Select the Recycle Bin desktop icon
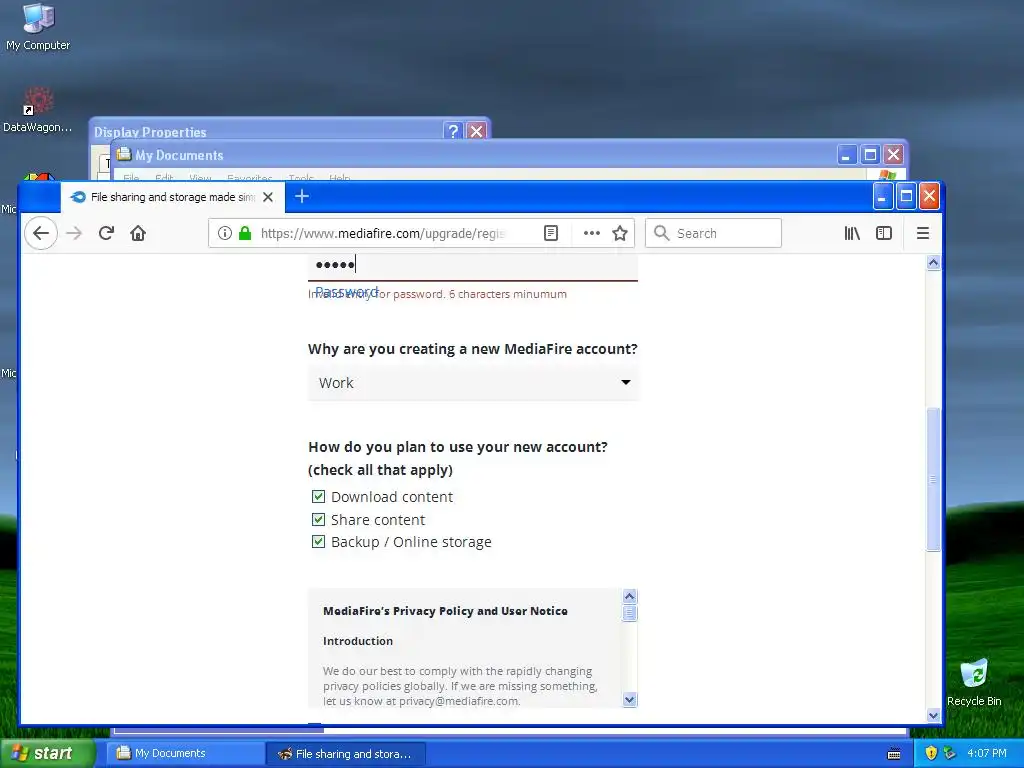 click(x=974, y=682)
